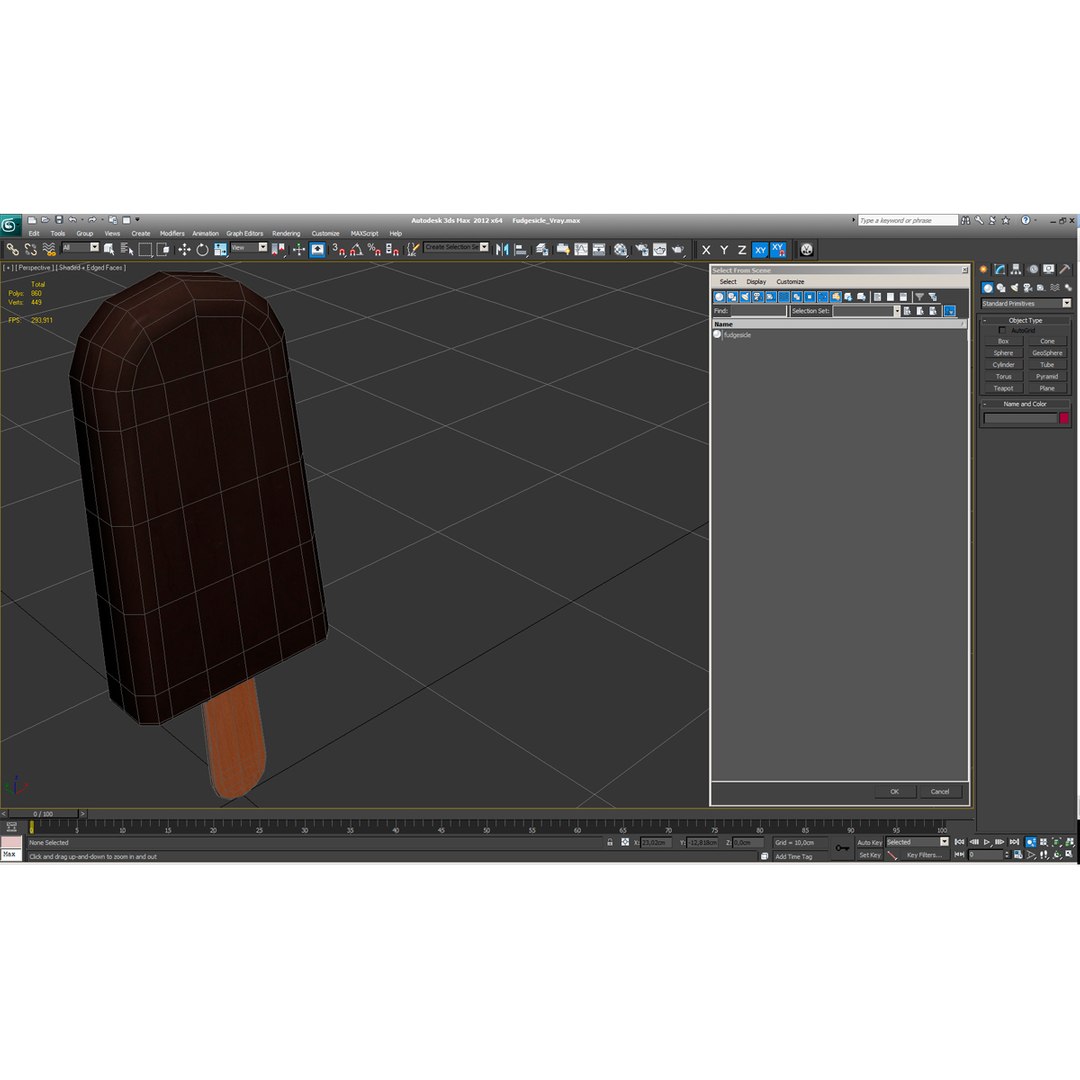This screenshot has height=1080, width=1080.
Task: Click the Sphere primitive button
Action: (1004, 353)
